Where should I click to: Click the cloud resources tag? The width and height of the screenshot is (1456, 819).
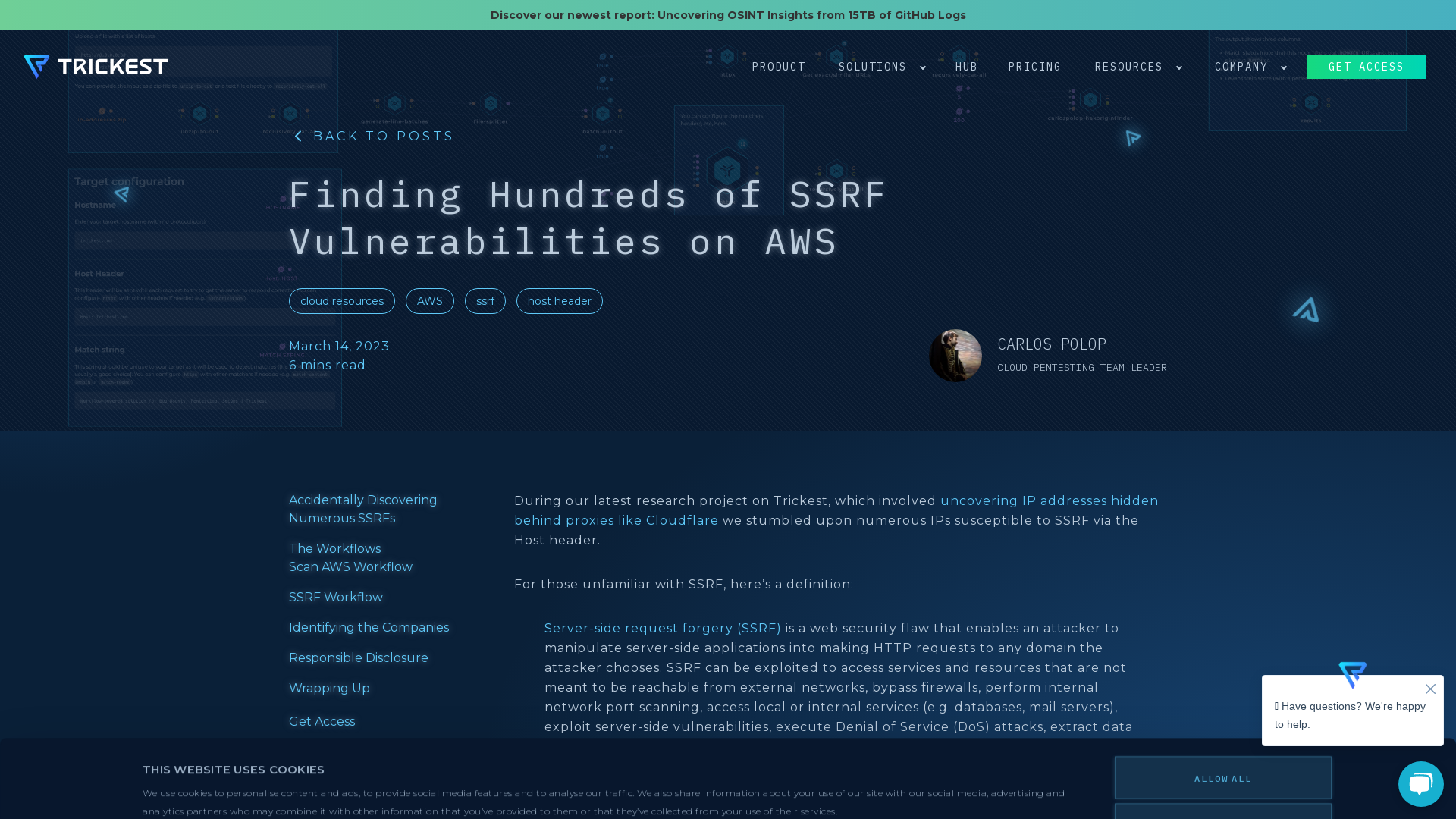coord(342,301)
